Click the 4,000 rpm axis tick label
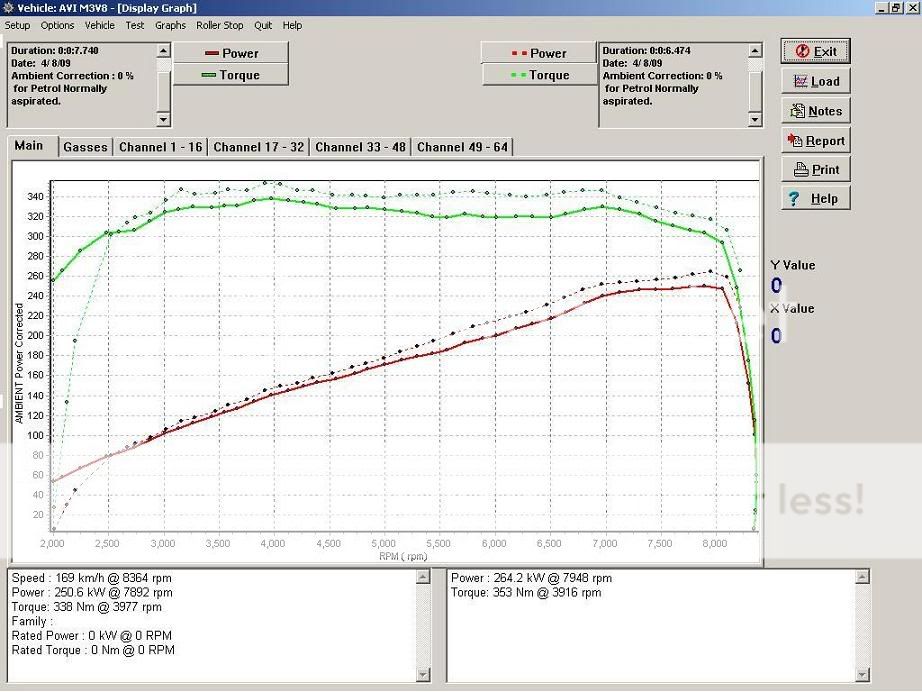The width and height of the screenshot is (922, 692). [x=273, y=544]
